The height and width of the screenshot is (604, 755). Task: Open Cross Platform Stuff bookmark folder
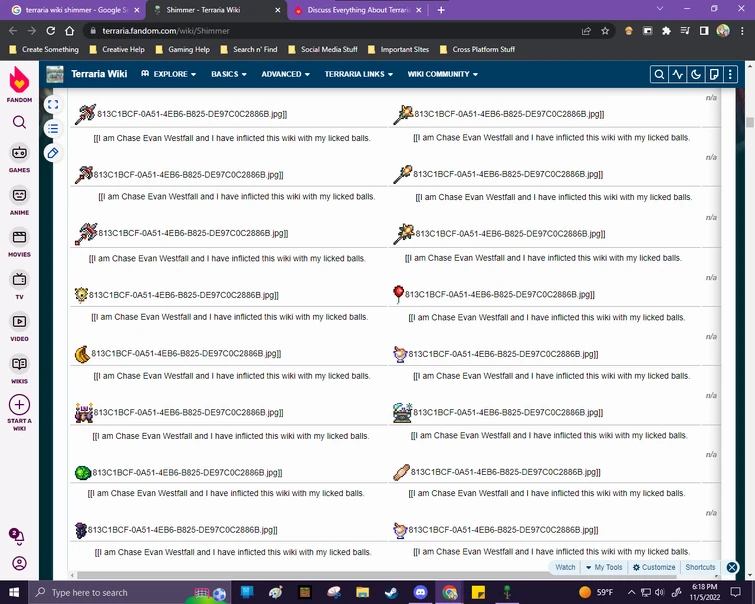477,49
